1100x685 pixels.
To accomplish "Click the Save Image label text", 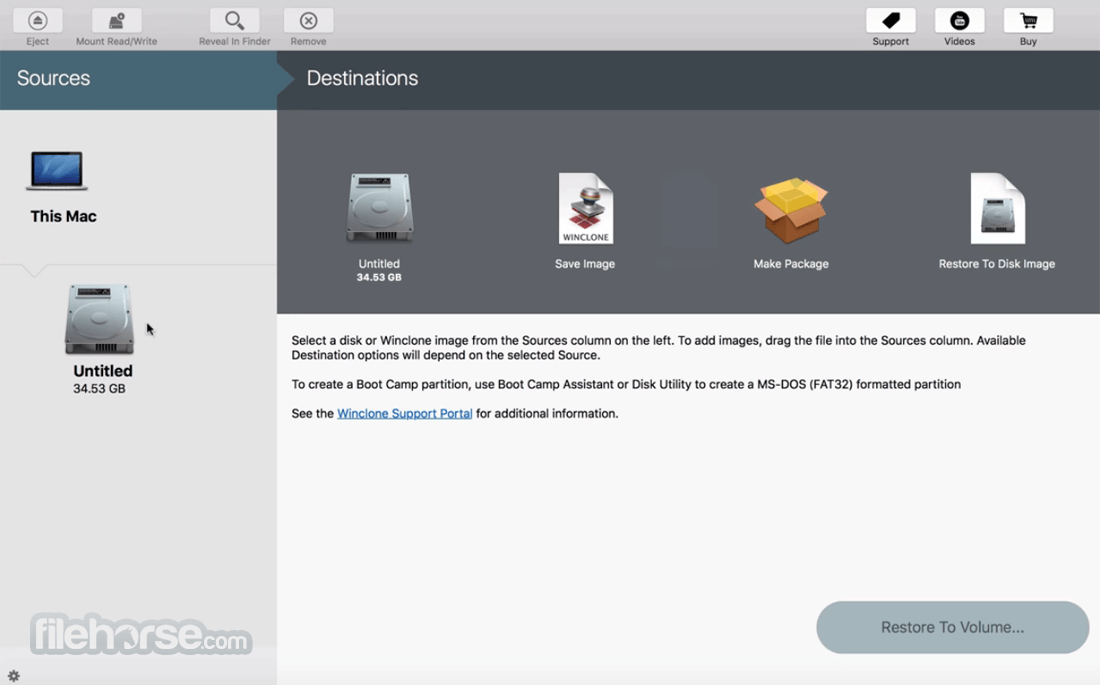I will click(x=585, y=264).
